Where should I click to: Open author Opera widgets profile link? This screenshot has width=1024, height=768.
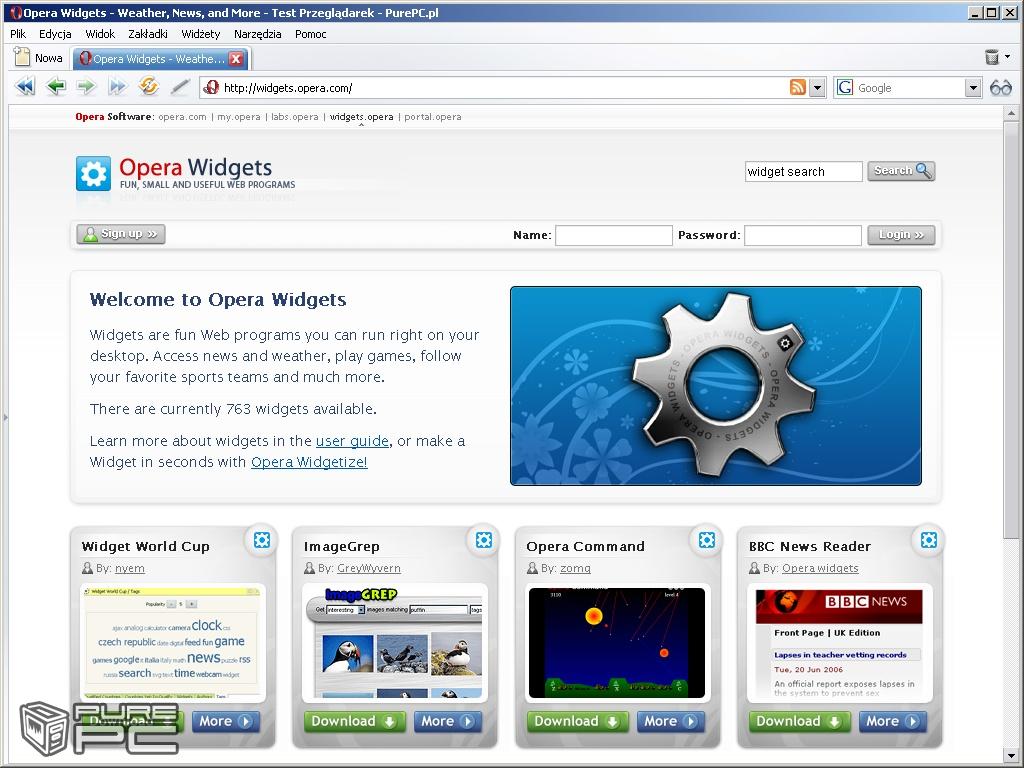(x=820, y=568)
